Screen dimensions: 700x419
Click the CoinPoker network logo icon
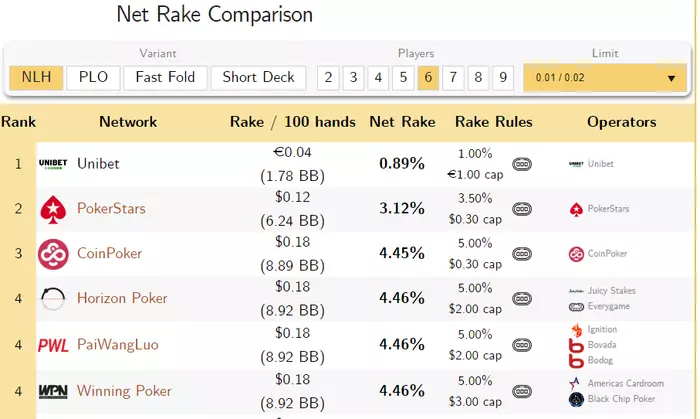click(52, 254)
